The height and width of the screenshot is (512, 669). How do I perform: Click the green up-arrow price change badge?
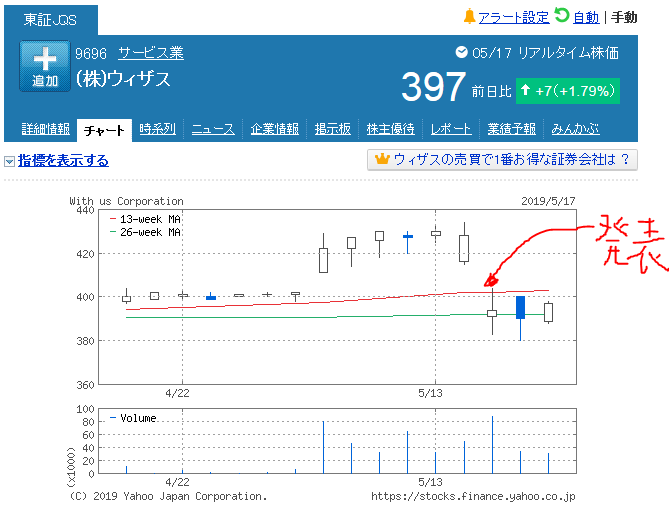click(x=567, y=91)
